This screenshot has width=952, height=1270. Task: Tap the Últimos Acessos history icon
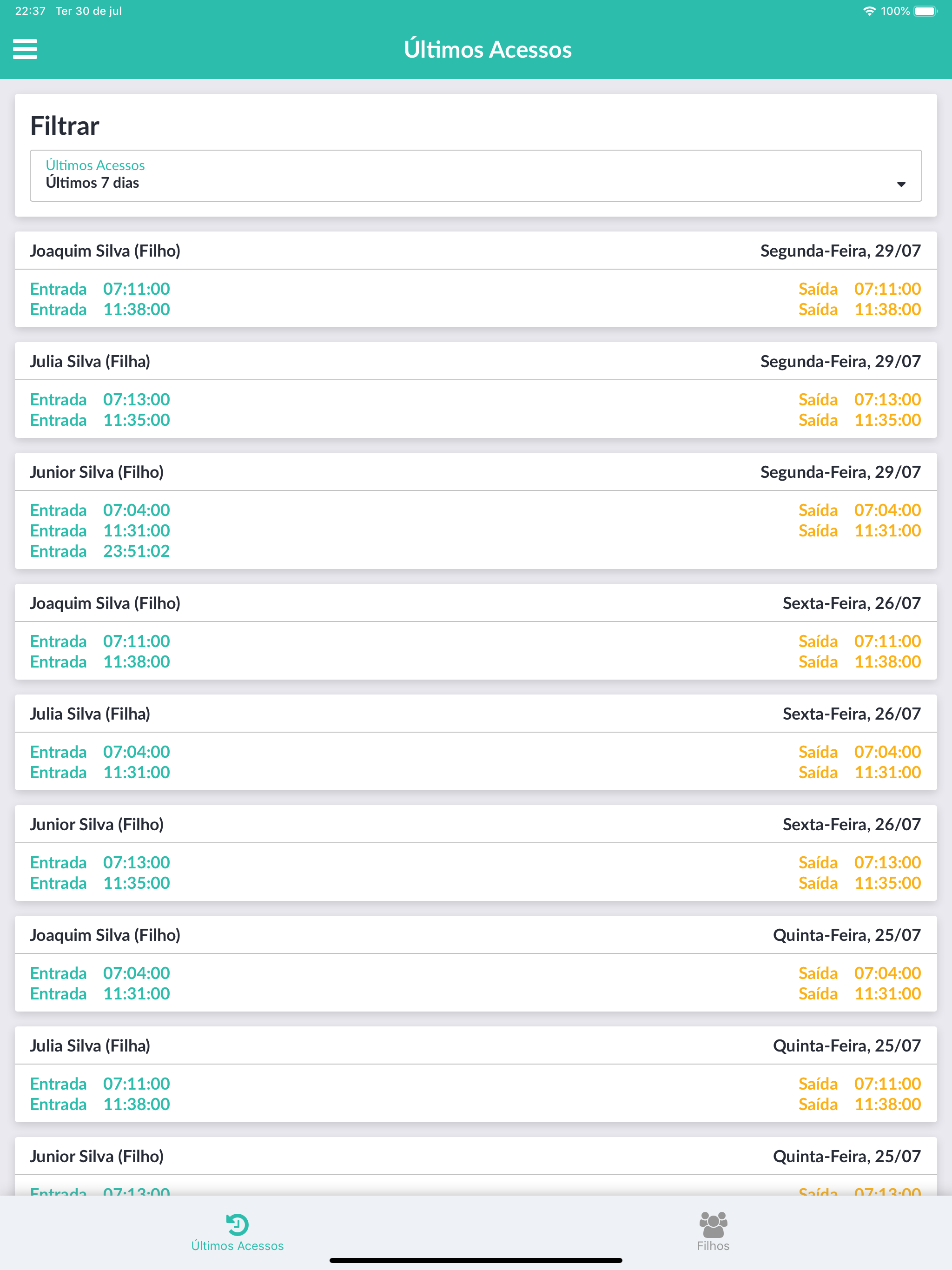click(237, 1224)
